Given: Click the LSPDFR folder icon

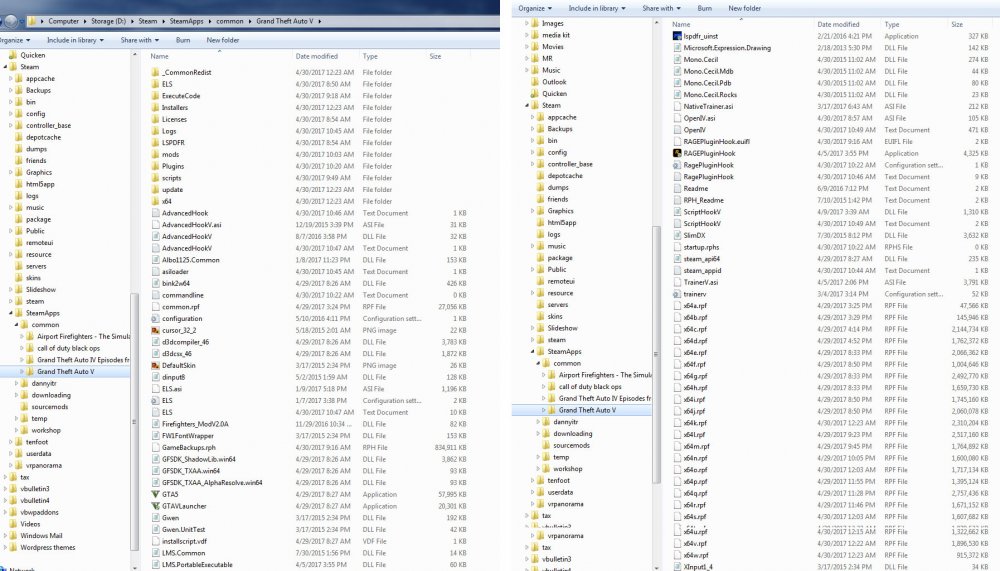Looking at the screenshot, I should 155,143.
